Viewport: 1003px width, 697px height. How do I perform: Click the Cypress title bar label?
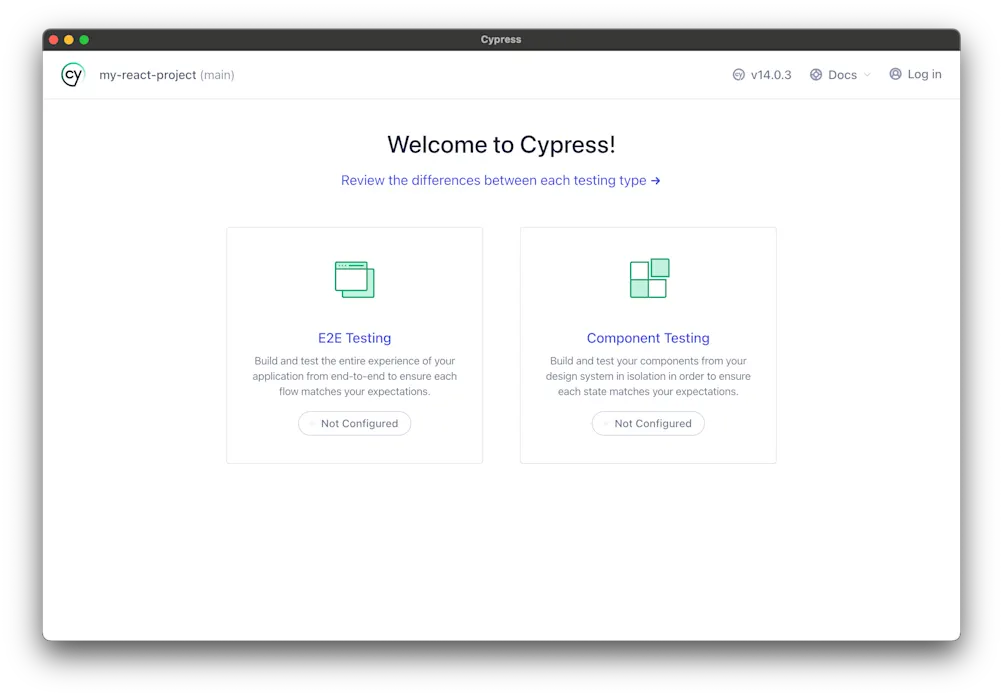pos(500,39)
